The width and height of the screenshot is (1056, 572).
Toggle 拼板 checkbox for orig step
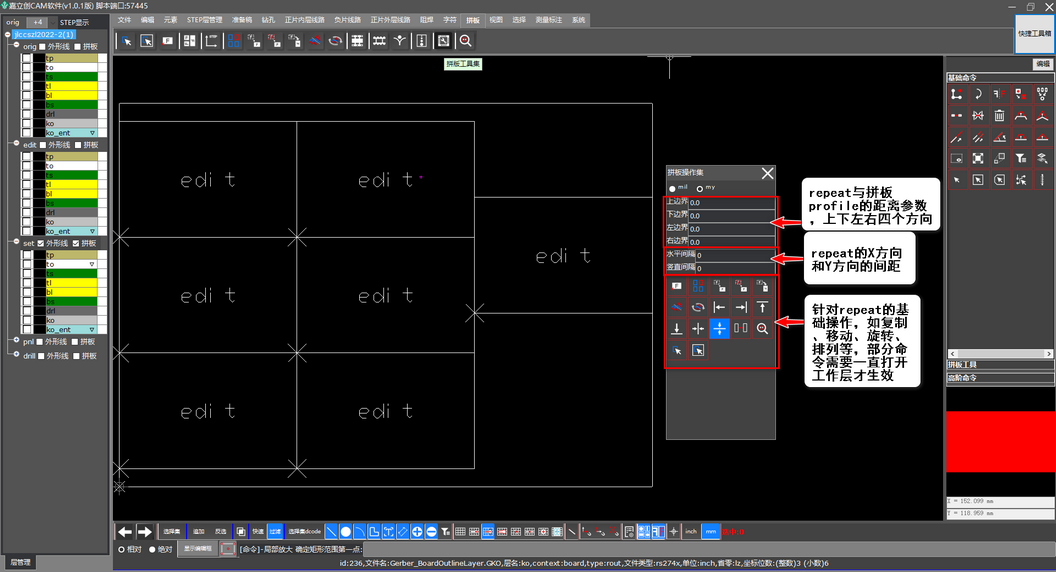click(x=77, y=46)
